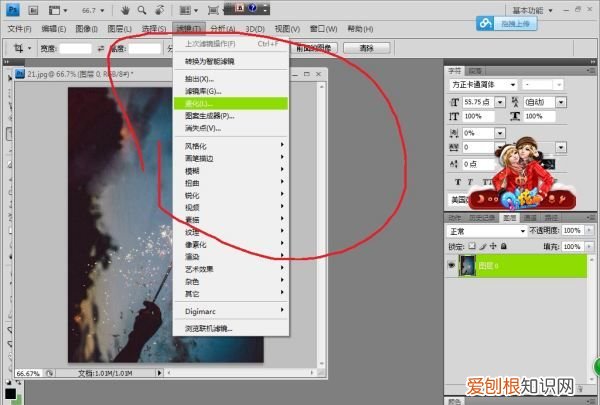Open Digimarc submenu

[231, 311]
